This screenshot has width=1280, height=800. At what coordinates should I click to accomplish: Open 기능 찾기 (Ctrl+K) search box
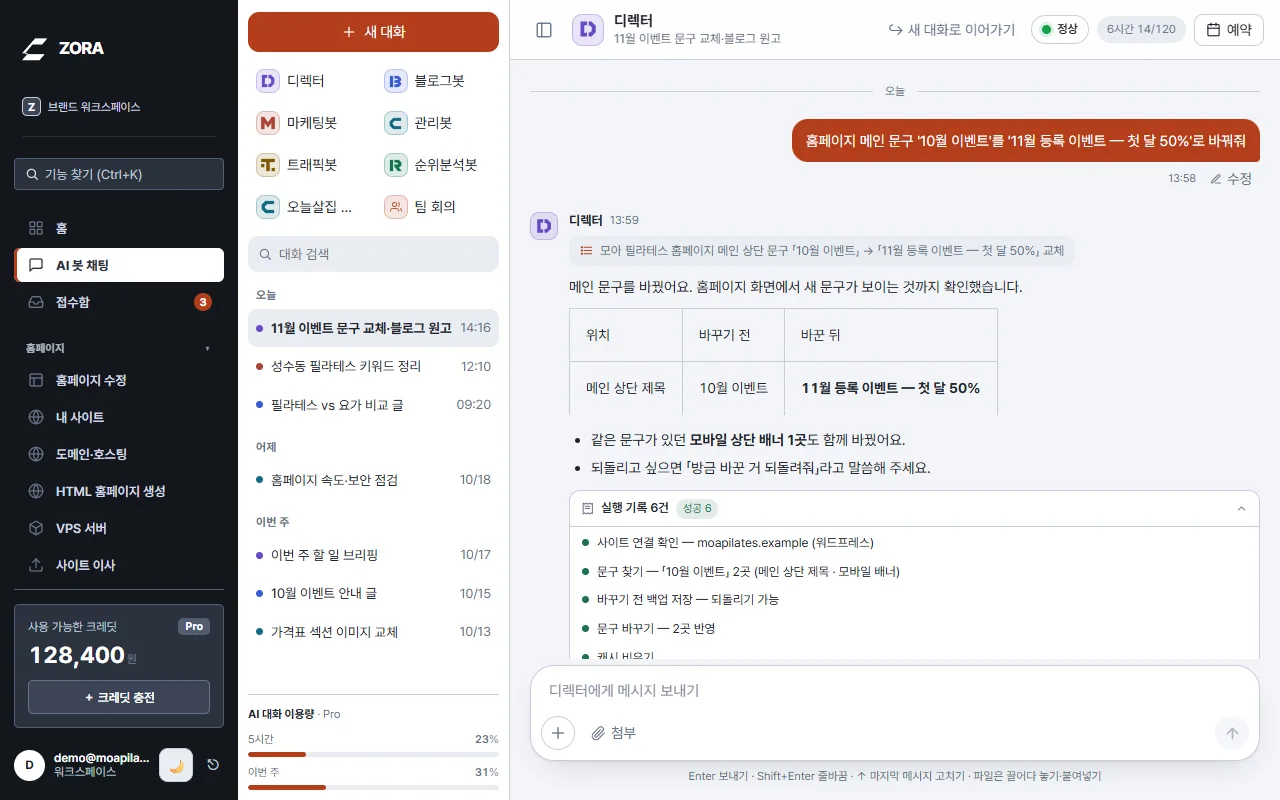point(119,174)
